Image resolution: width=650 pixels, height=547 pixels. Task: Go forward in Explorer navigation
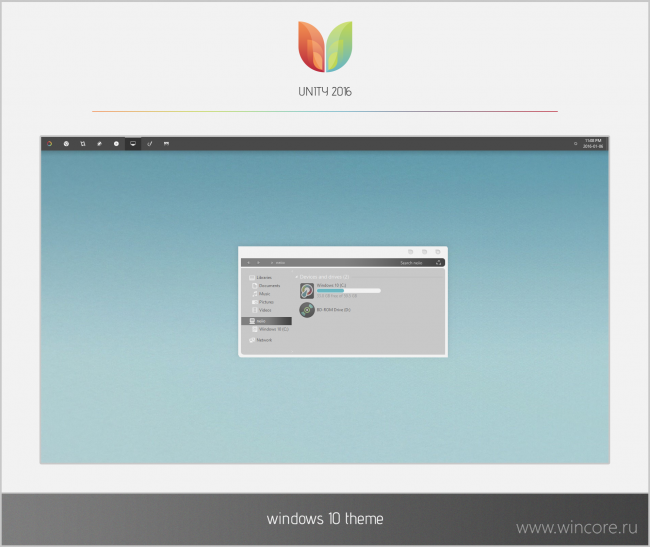click(x=258, y=263)
